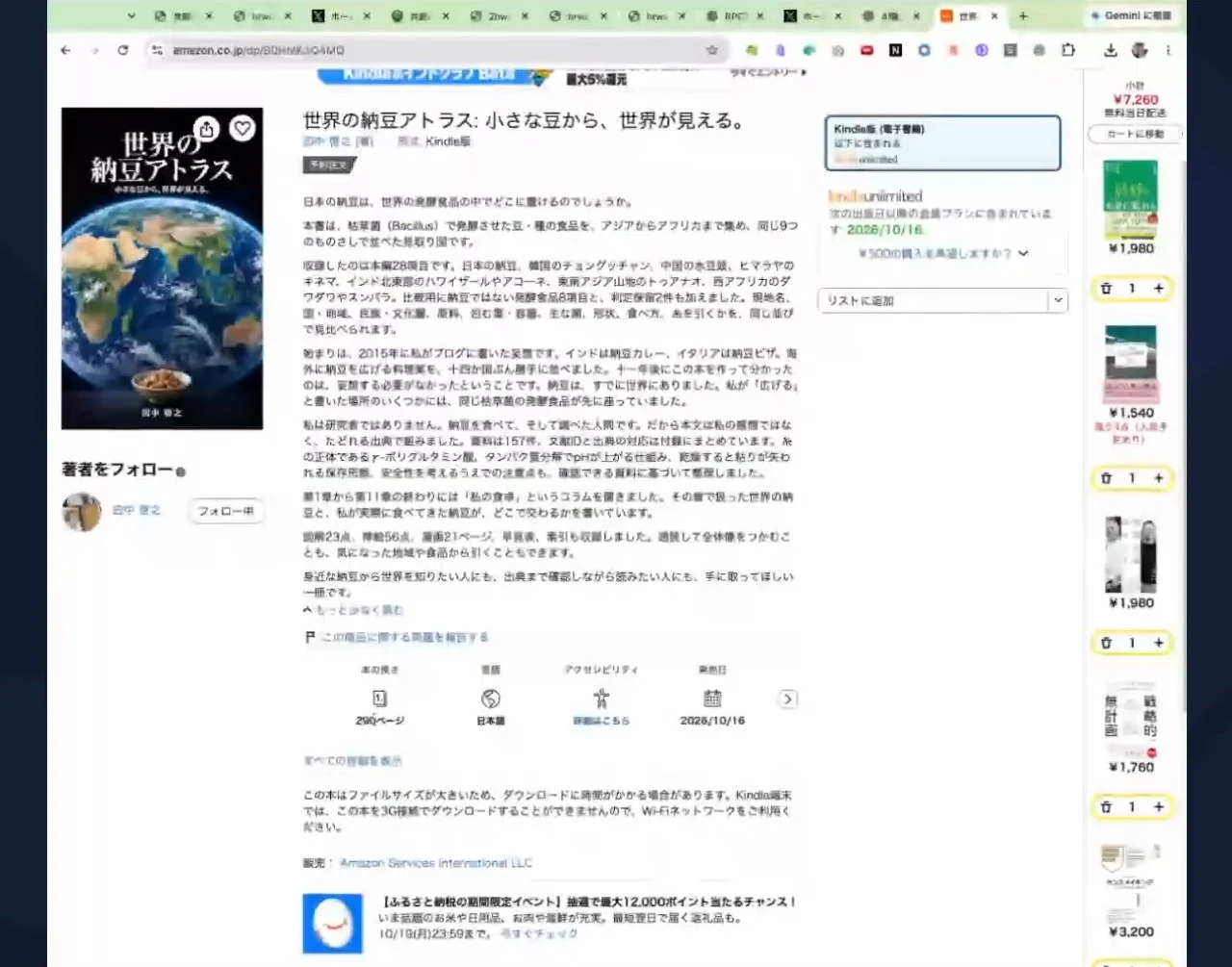Image resolution: width=1232 pixels, height=967 pixels.
Task: Click the address bar URL field
Action: point(433,50)
